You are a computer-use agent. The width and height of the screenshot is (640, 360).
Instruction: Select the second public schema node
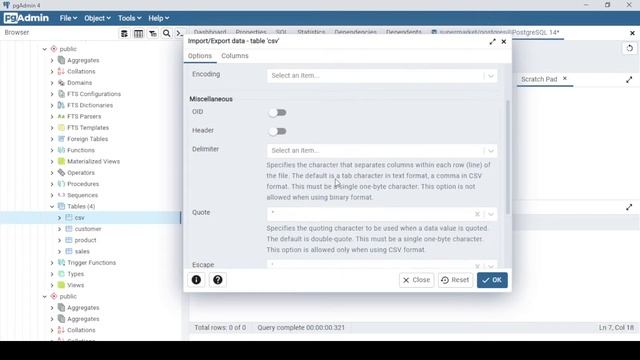pyautogui.click(x=68, y=296)
